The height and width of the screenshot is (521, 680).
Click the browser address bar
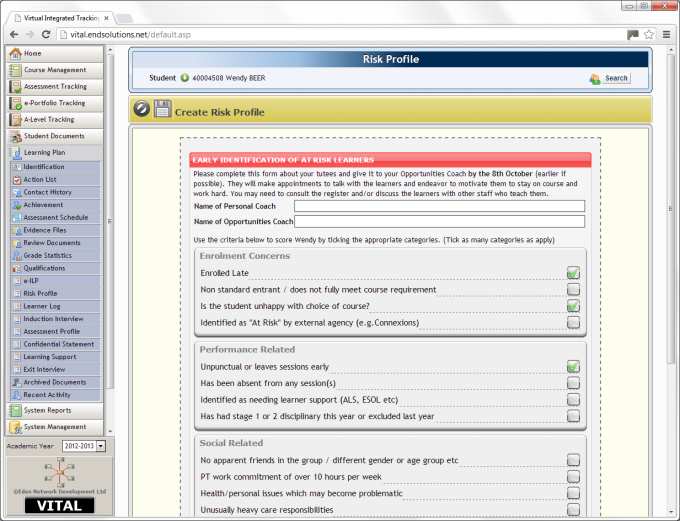pos(343,35)
